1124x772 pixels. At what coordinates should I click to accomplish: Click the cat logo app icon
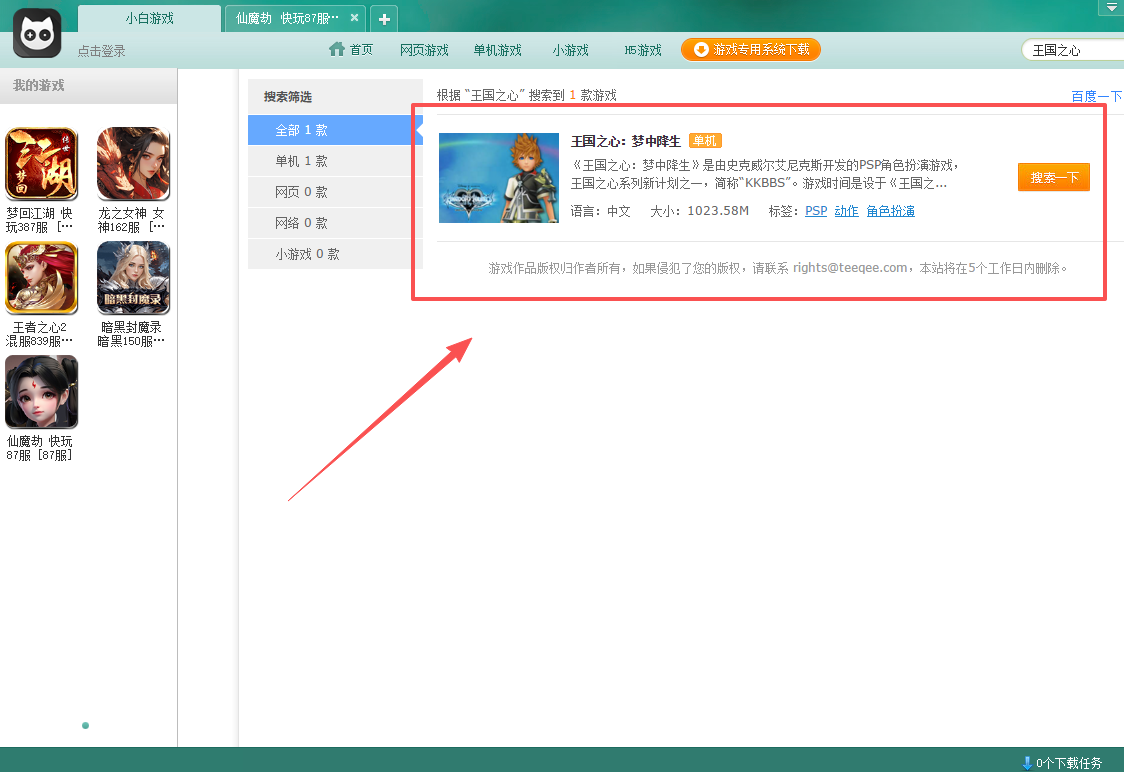pyautogui.click(x=37, y=33)
